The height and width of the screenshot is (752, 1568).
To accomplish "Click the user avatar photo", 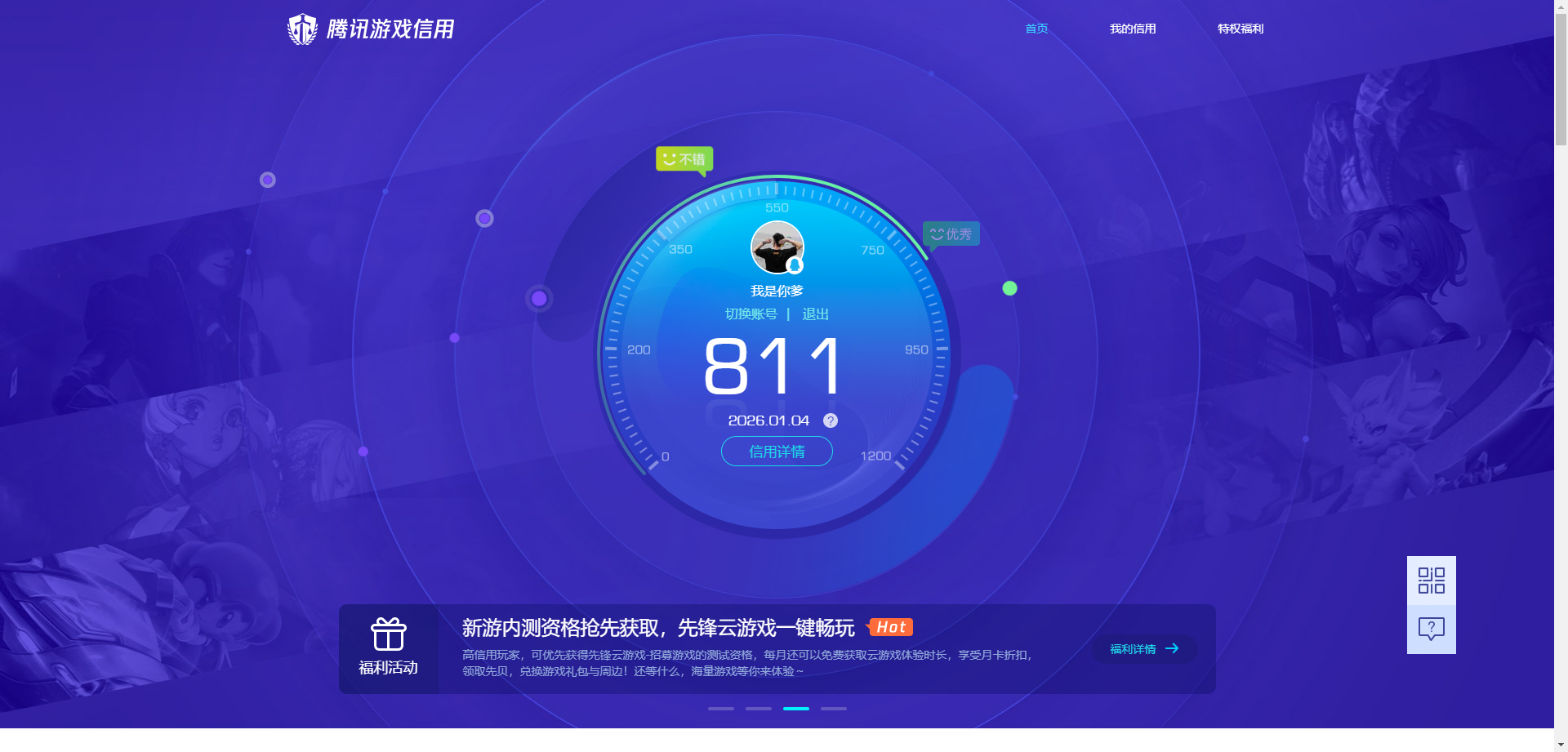I will (776, 247).
